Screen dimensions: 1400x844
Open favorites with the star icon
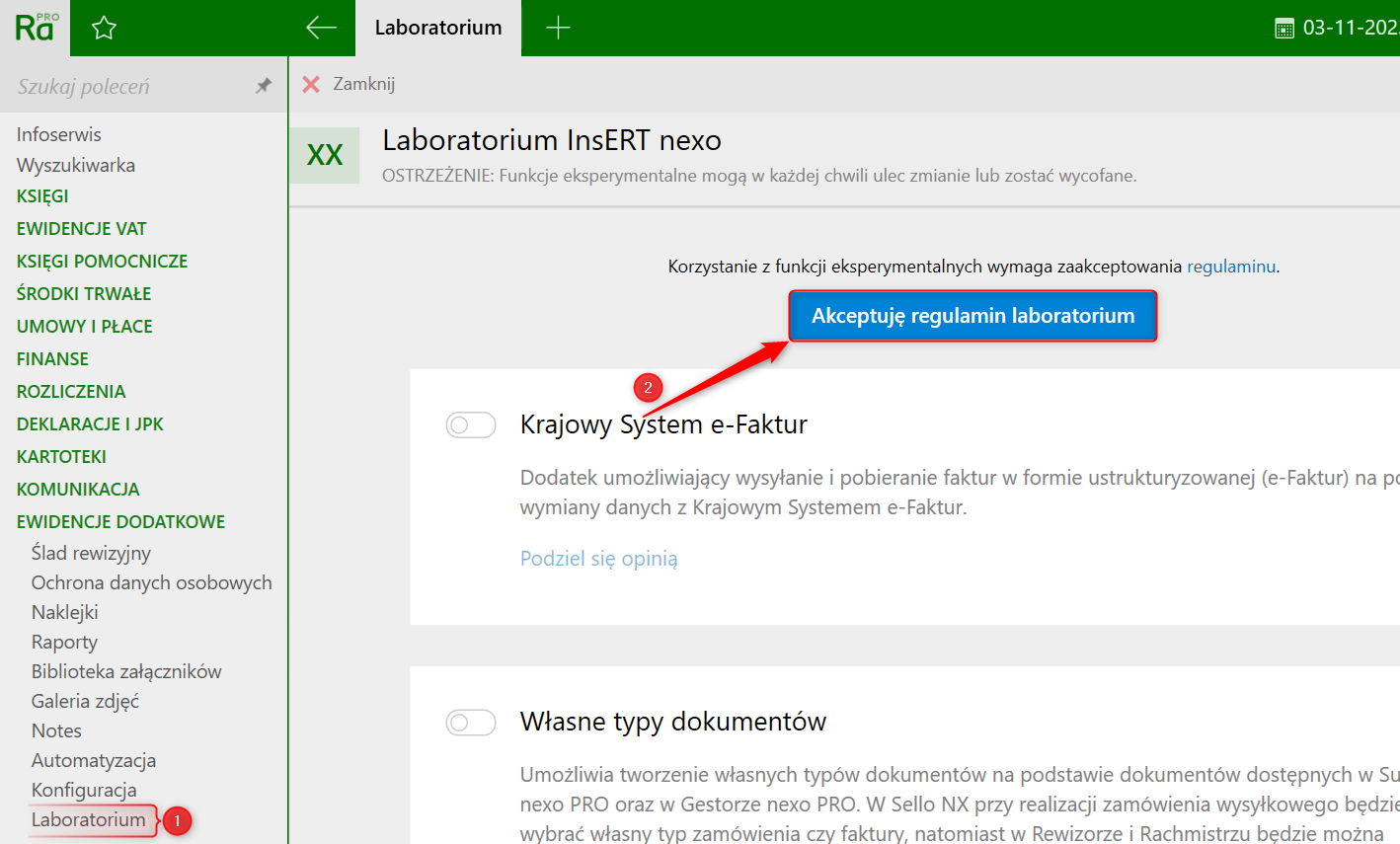click(104, 28)
